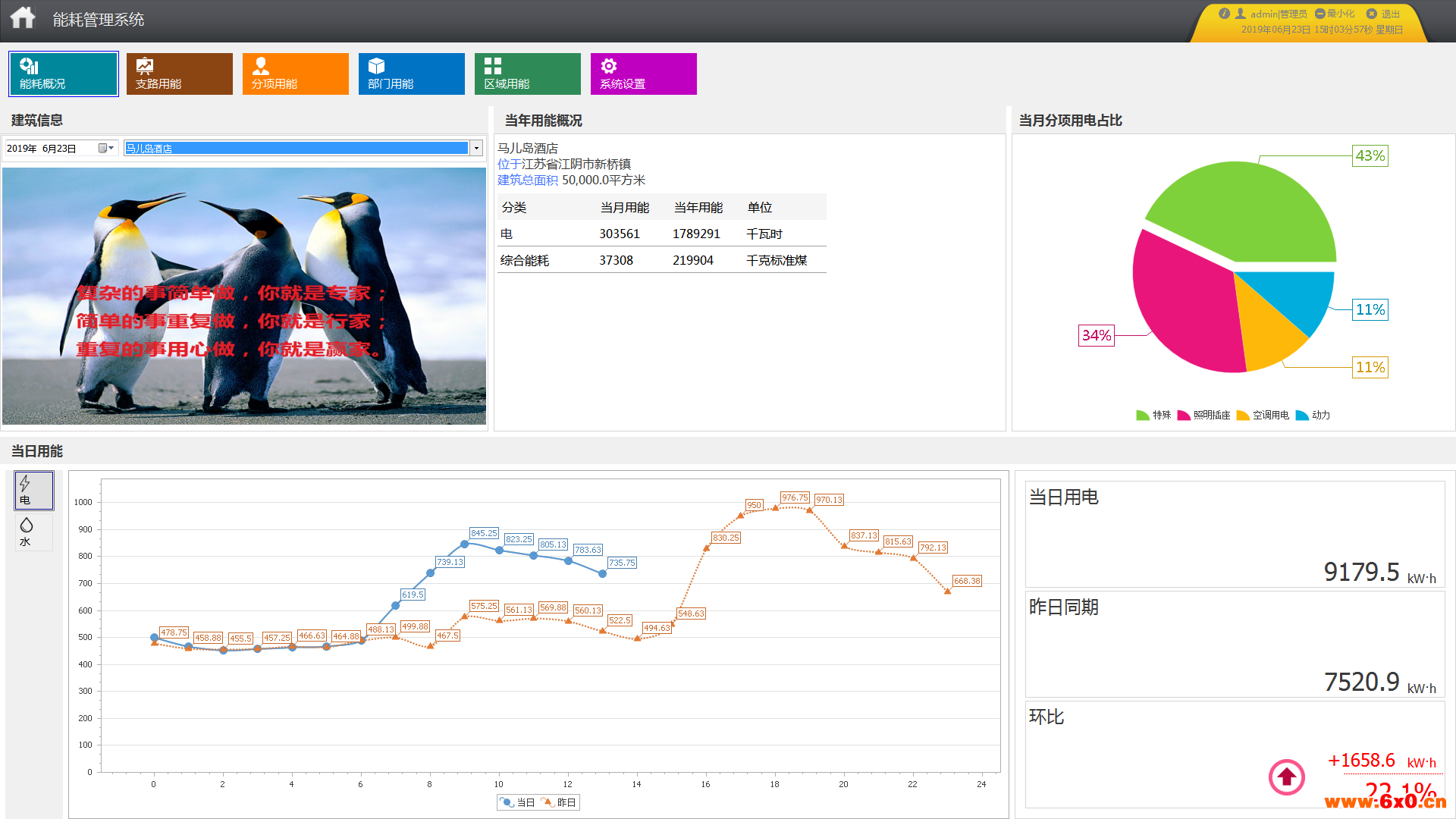
Task: Open the 部门用能 department tile
Action: coord(411,74)
